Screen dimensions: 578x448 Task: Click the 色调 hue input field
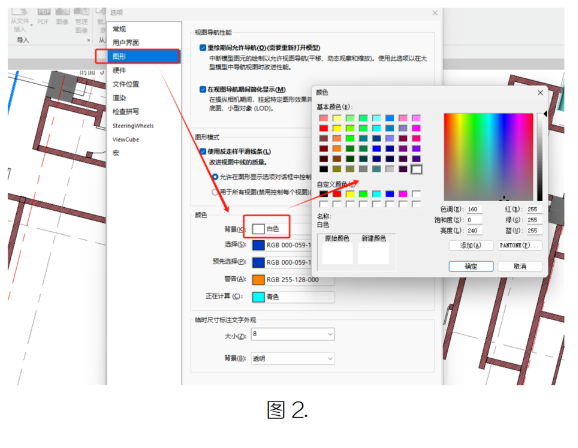[474, 209]
